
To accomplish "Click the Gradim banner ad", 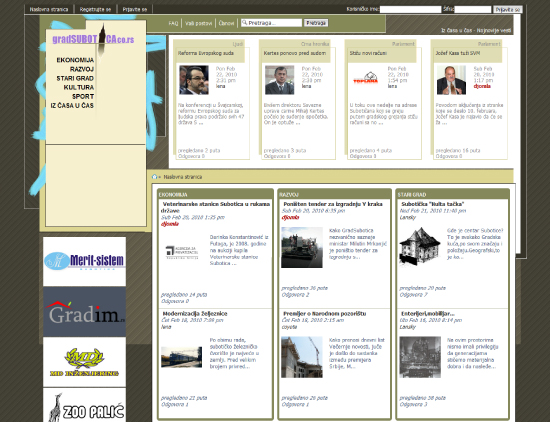I will (84, 312).
